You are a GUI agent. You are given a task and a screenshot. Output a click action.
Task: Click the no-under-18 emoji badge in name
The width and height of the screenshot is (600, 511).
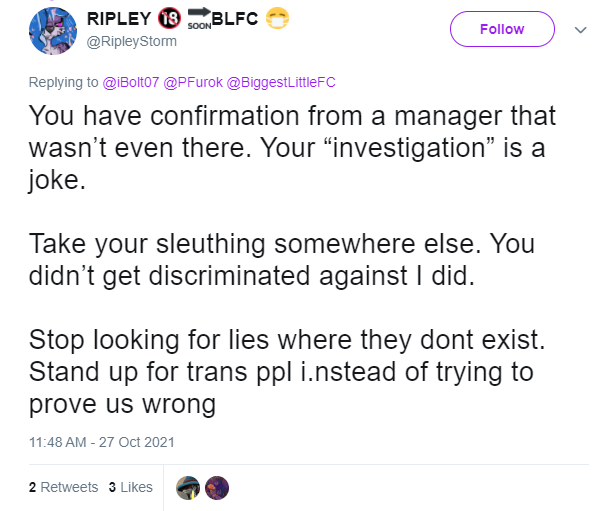point(170,18)
